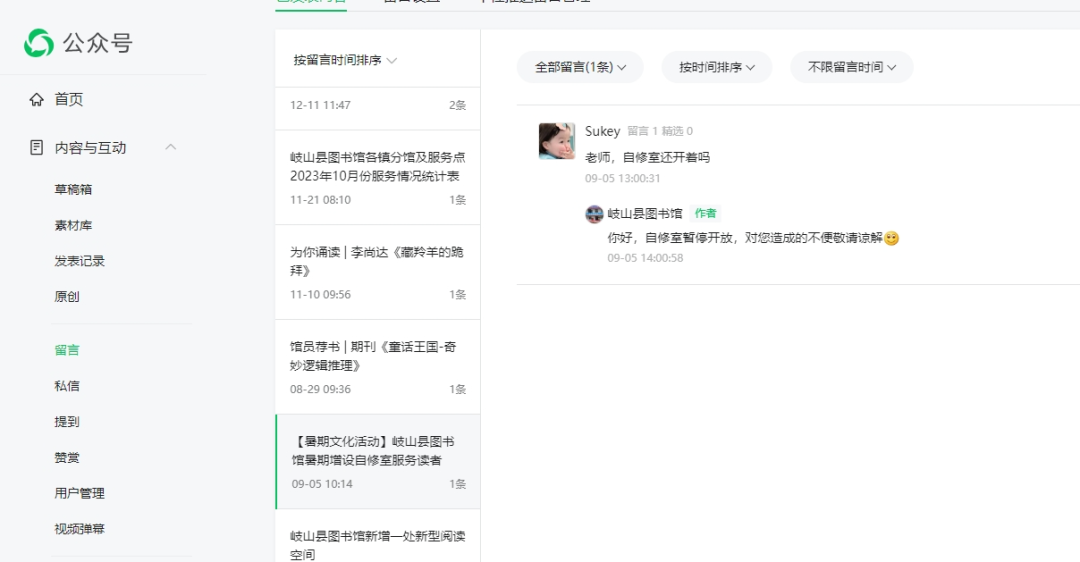Select 留言 in the sidebar
Screen dimensions: 1080x562
(67, 350)
